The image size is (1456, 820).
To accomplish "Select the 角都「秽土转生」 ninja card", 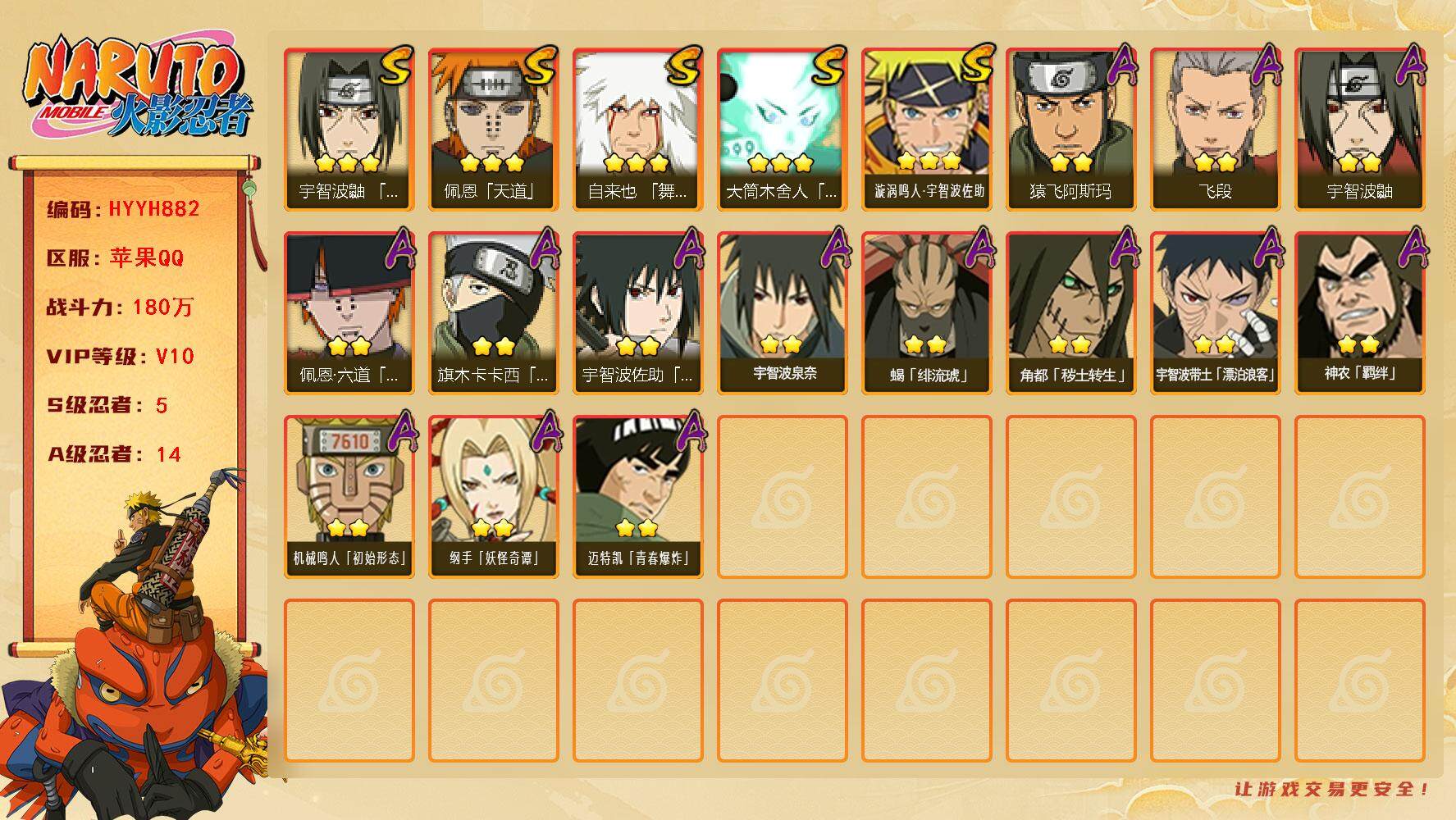I will (1070, 313).
